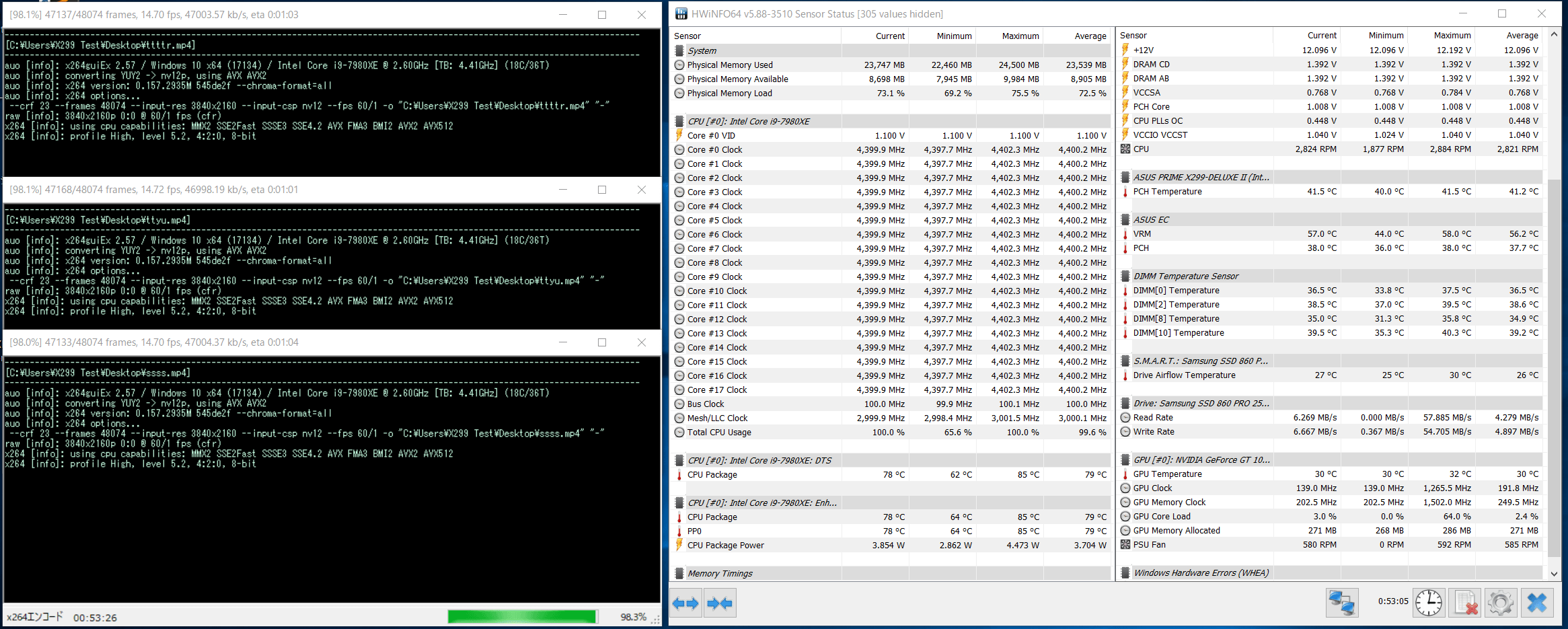Click the Drive Airflow Temperature thermometer icon
1568x629 pixels.
coord(1125,375)
